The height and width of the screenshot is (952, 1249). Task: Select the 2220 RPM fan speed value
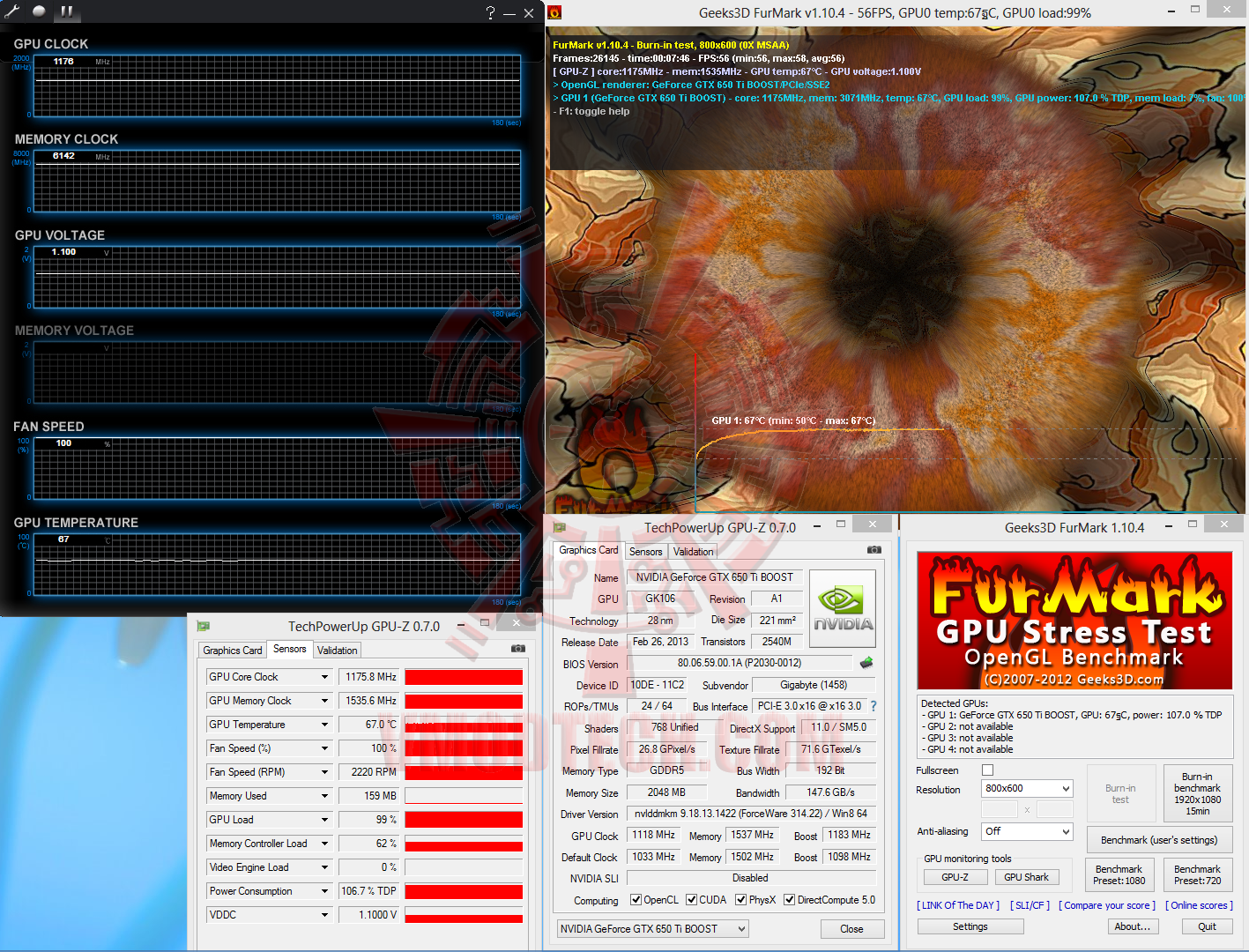click(x=370, y=772)
